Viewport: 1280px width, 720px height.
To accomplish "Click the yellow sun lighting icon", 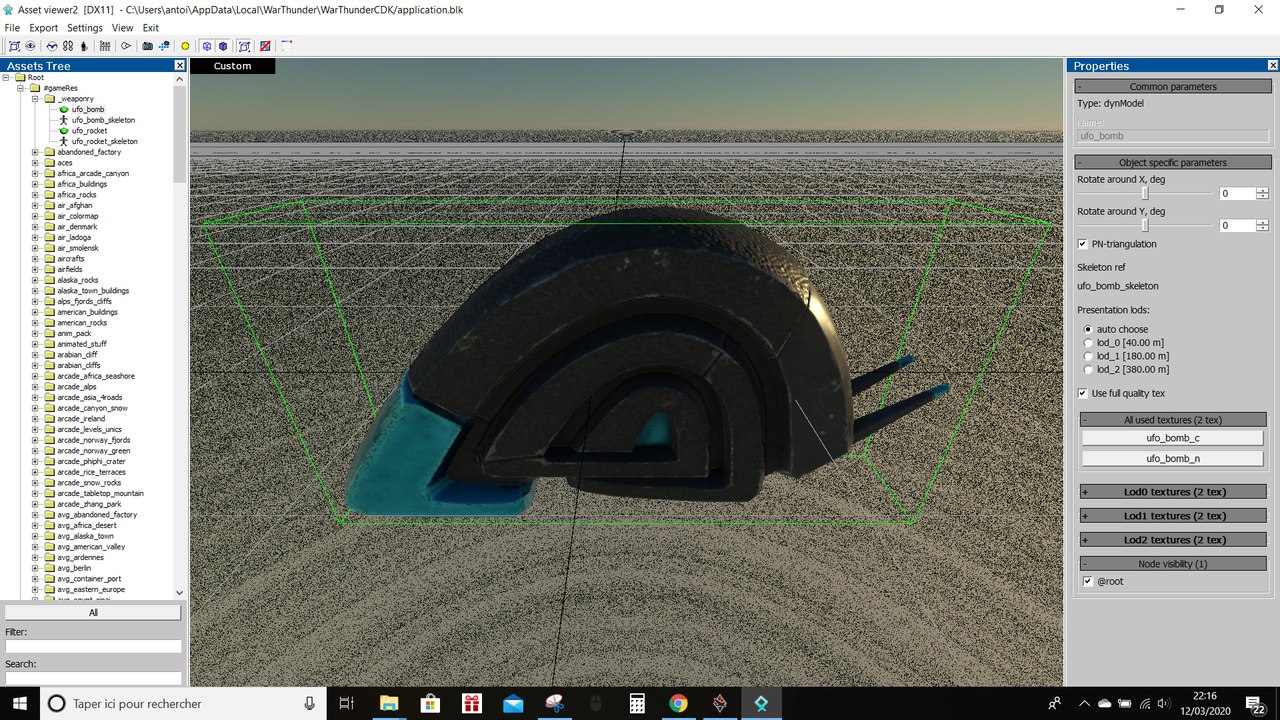I will tap(185, 46).
